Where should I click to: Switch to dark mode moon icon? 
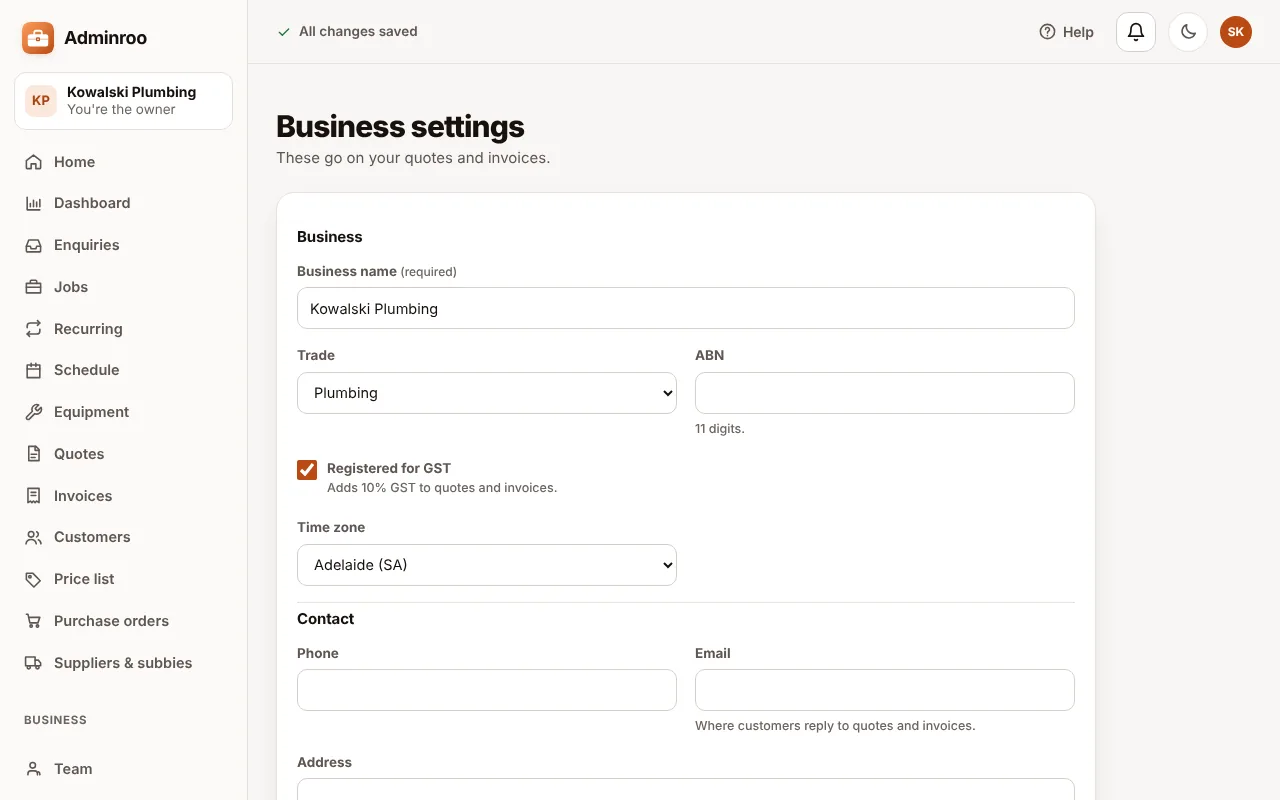pos(1188,32)
